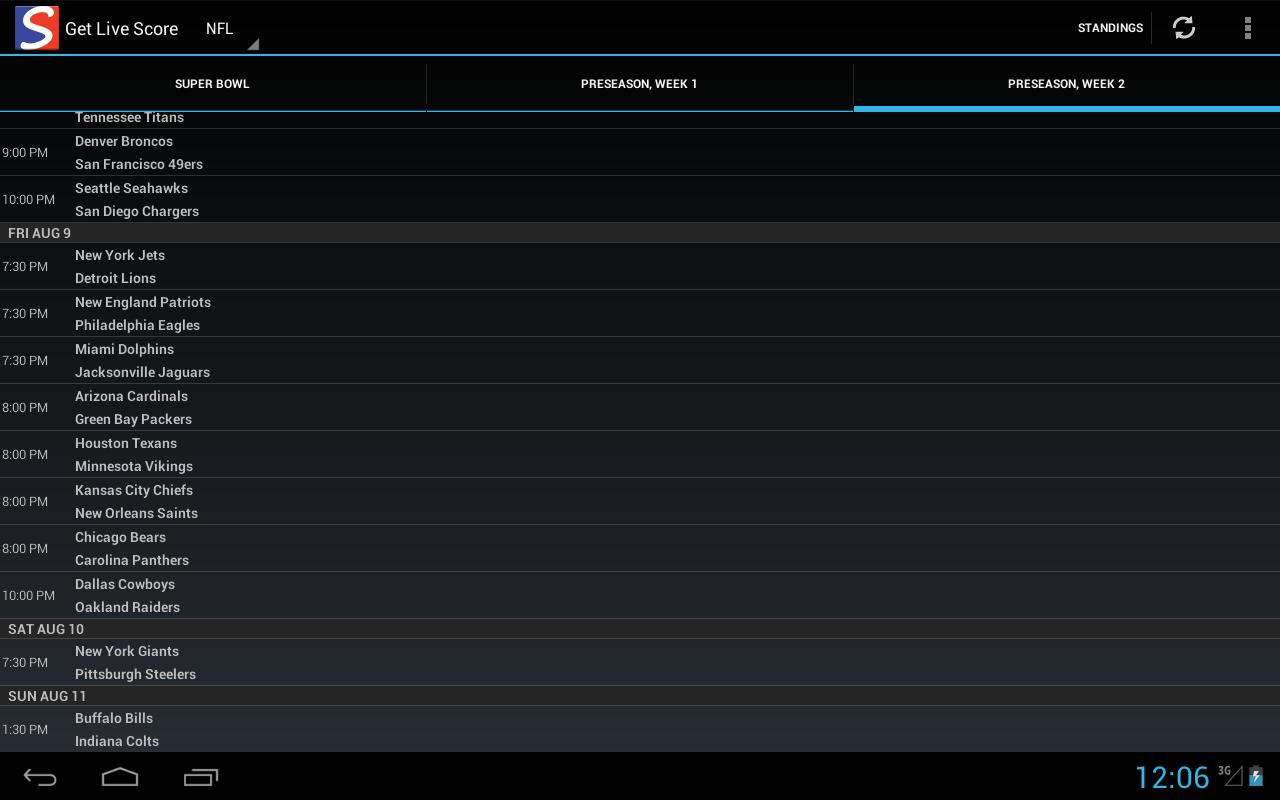
Task: Tap the Get Live Score title
Action: click(x=121, y=29)
